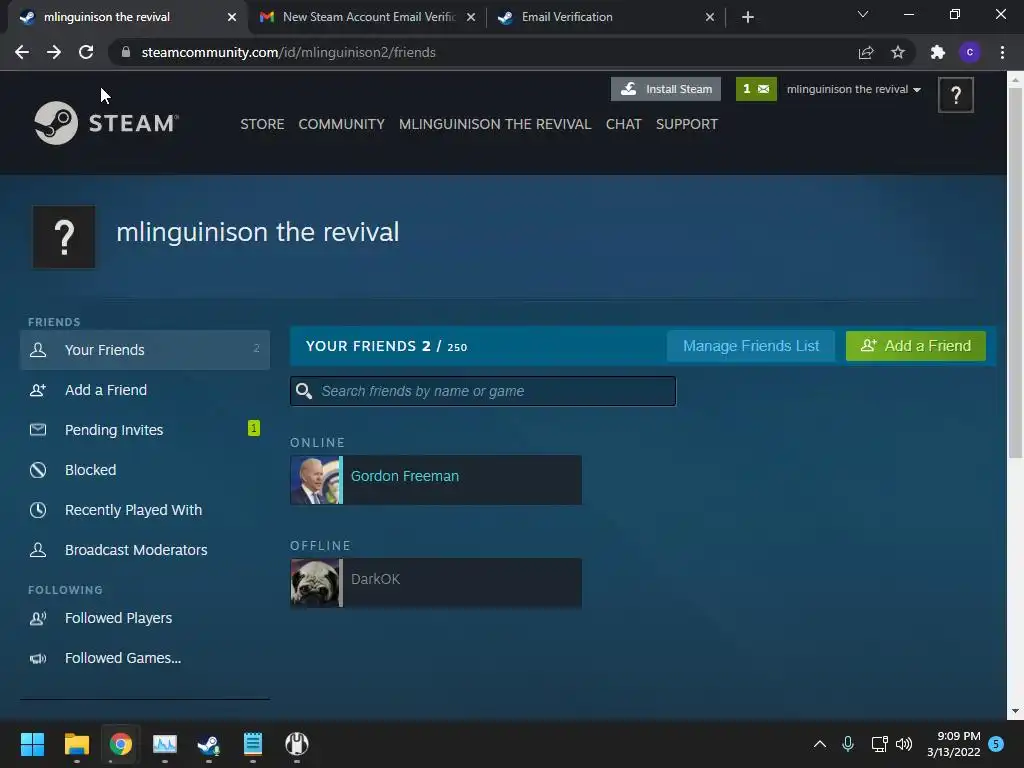Expand the mlinguinison the revival account dropdown
1024x768 pixels.
(854, 89)
